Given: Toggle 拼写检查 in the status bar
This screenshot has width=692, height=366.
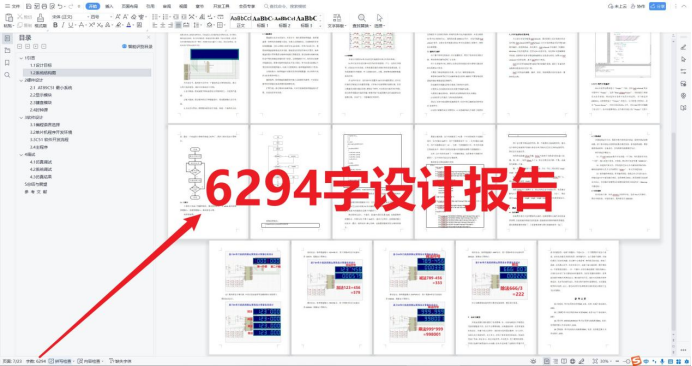Looking at the screenshot, I should (60, 361).
